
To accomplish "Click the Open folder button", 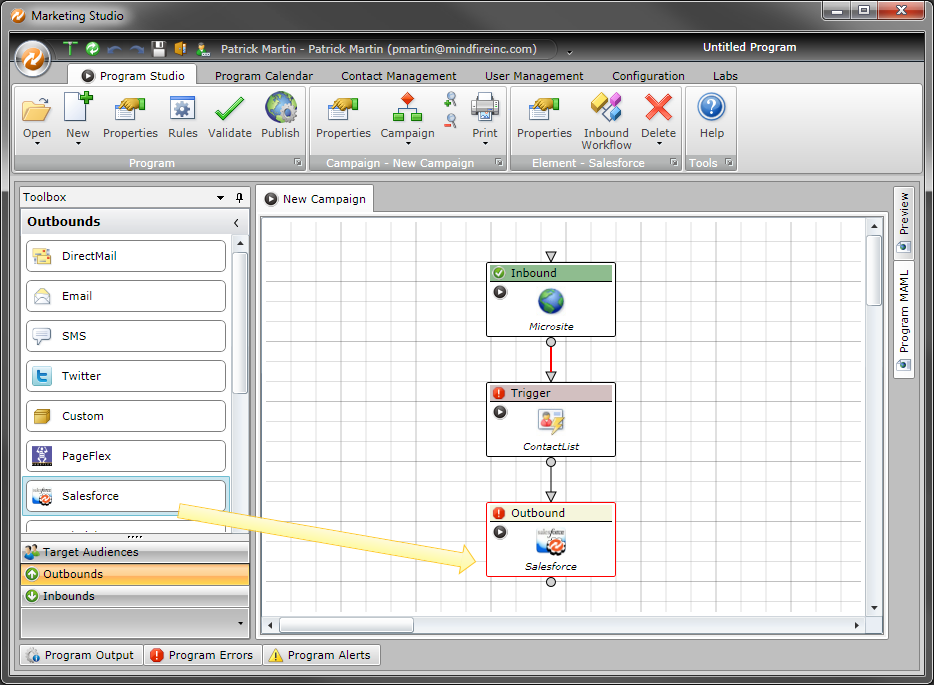I will [x=37, y=116].
